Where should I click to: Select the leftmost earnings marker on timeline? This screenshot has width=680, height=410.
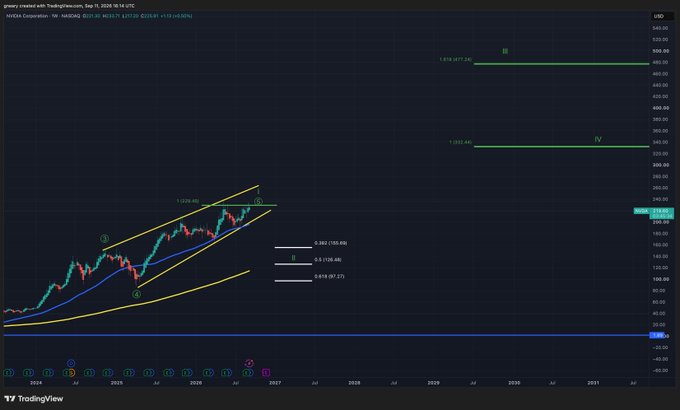click(x=8, y=373)
